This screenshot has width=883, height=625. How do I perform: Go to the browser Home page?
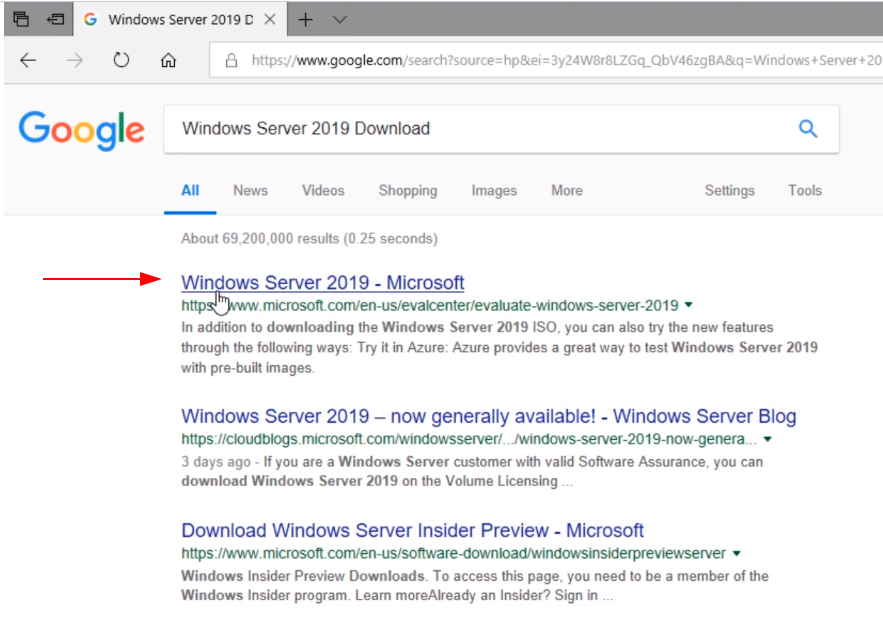(168, 61)
